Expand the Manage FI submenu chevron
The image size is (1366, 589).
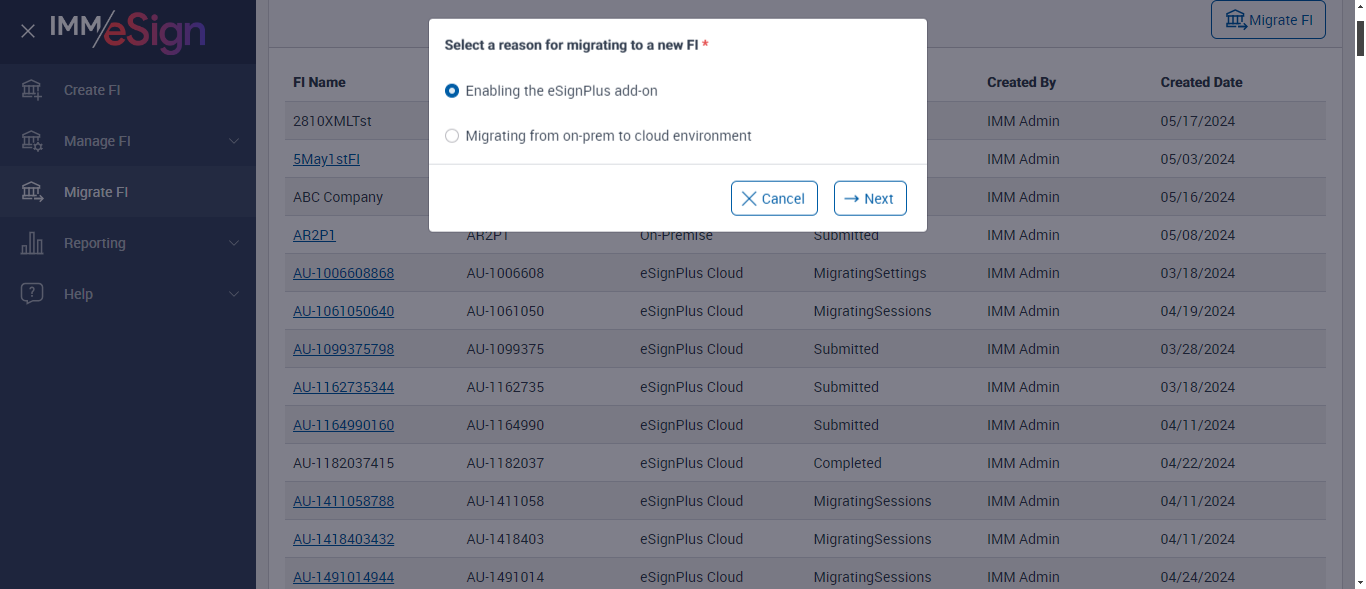coord(234,141)
